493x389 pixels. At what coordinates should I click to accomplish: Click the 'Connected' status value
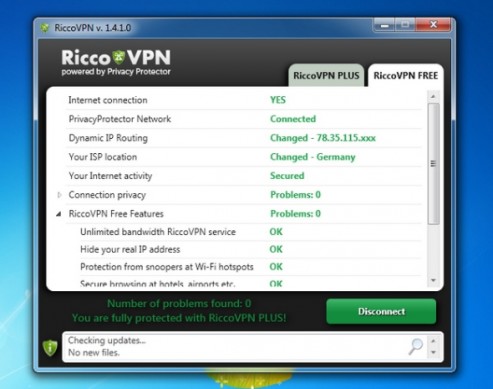(293, 119)
